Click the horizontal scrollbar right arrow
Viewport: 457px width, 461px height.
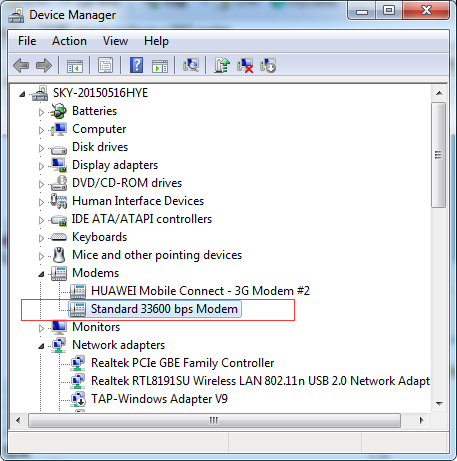[x=422, y=420]
